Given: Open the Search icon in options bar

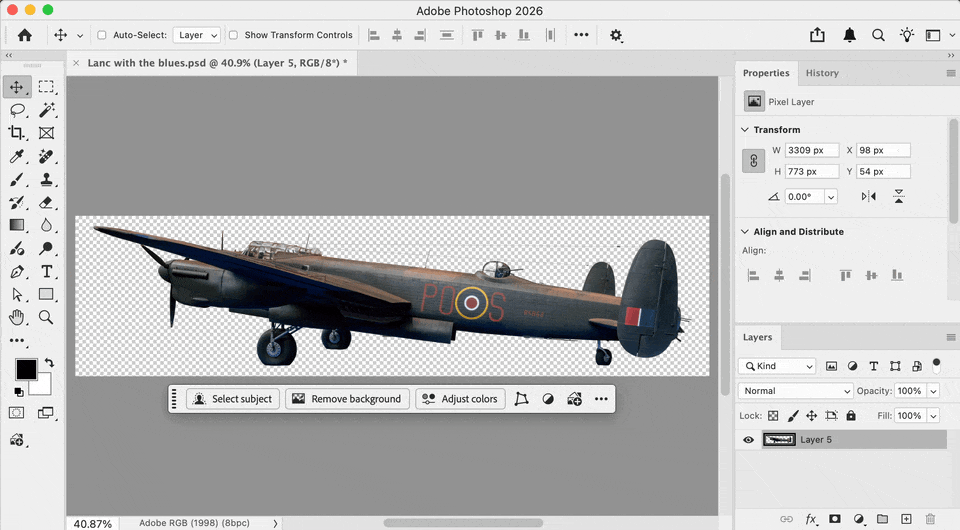Looking at the screenshot, I should click(878, 35).
